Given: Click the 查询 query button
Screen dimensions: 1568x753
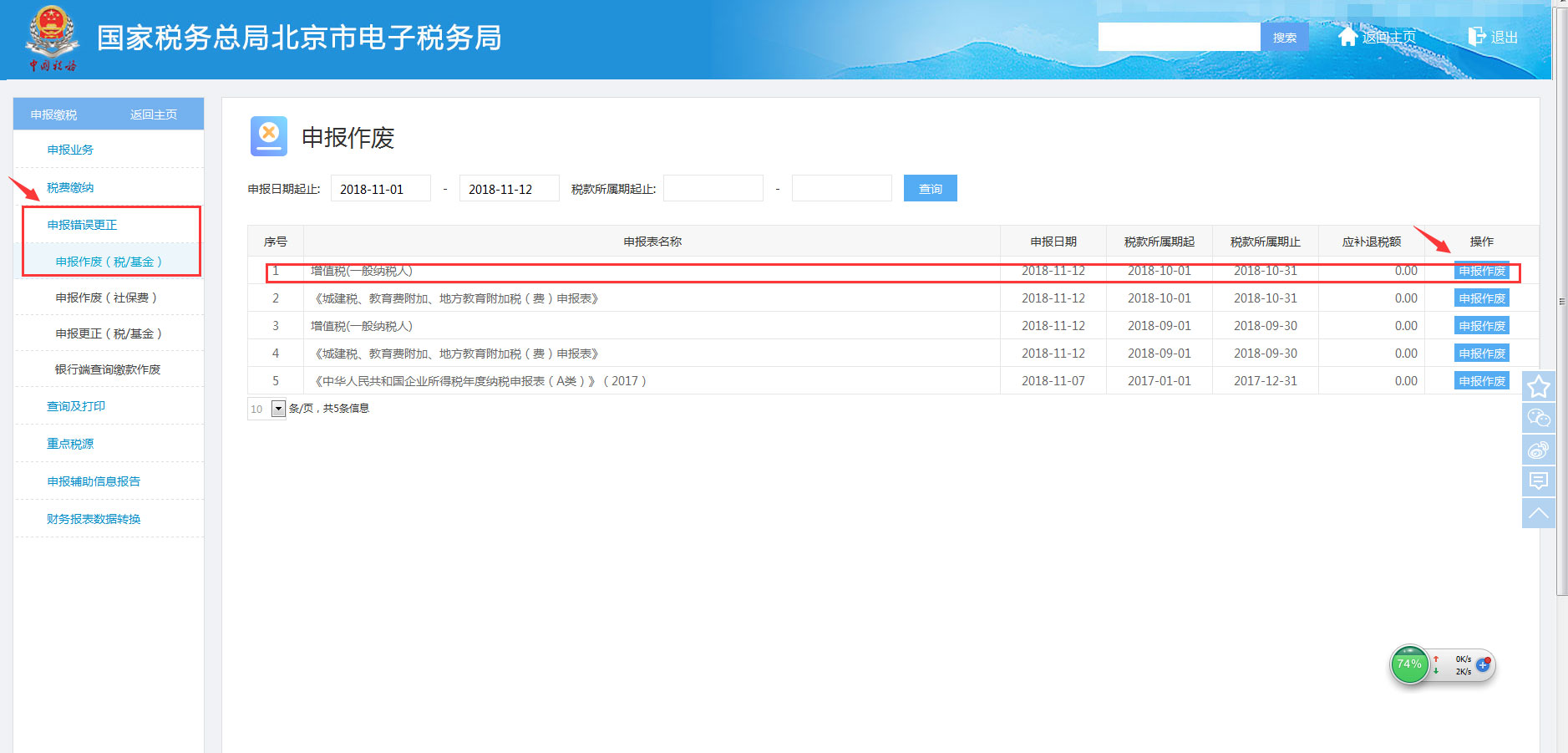Looking at the screenshot, I should tap(931, 189).
